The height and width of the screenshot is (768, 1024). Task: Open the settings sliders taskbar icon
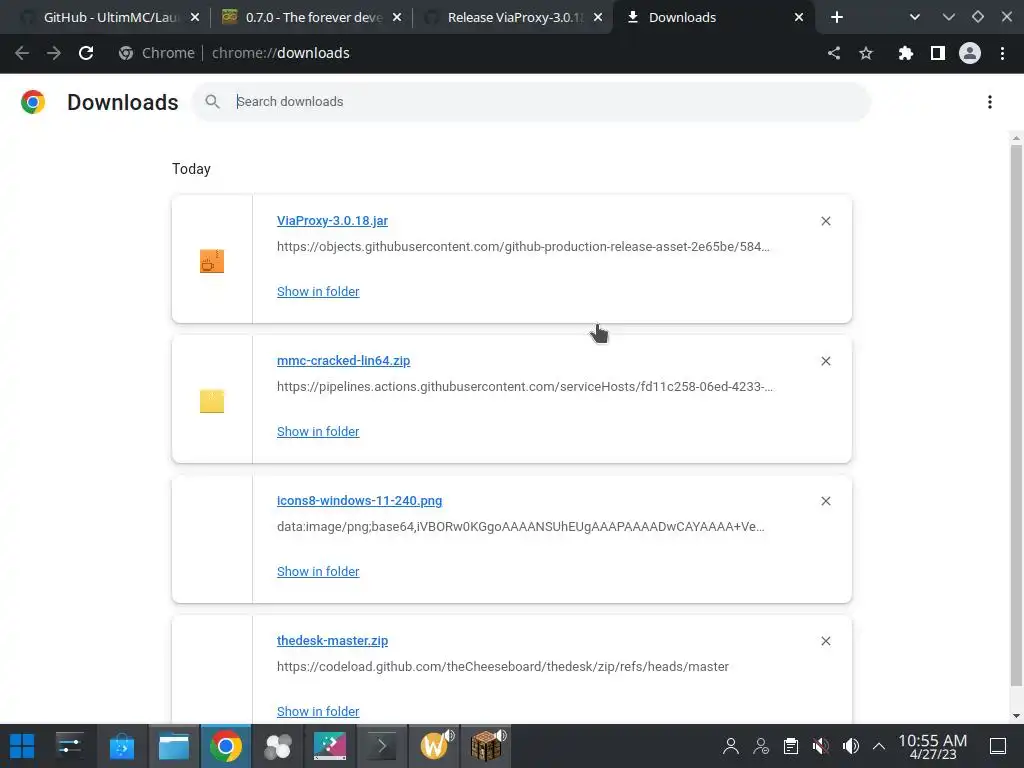tap(69, 746)
